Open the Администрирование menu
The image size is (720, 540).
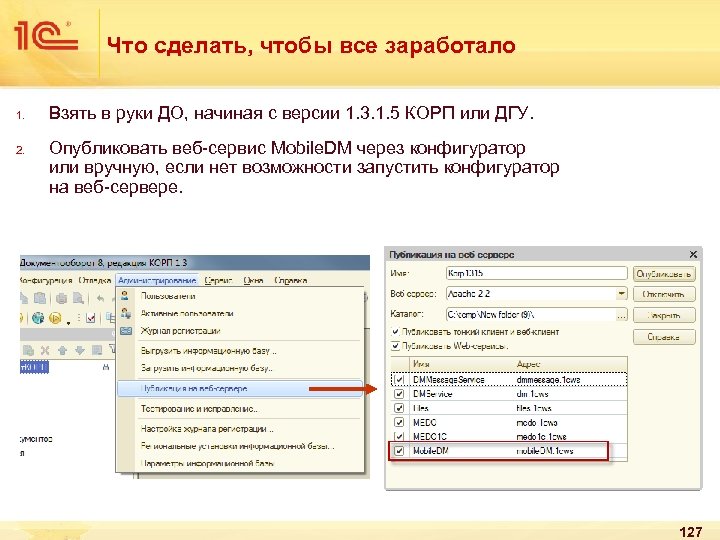pos(157,280)
